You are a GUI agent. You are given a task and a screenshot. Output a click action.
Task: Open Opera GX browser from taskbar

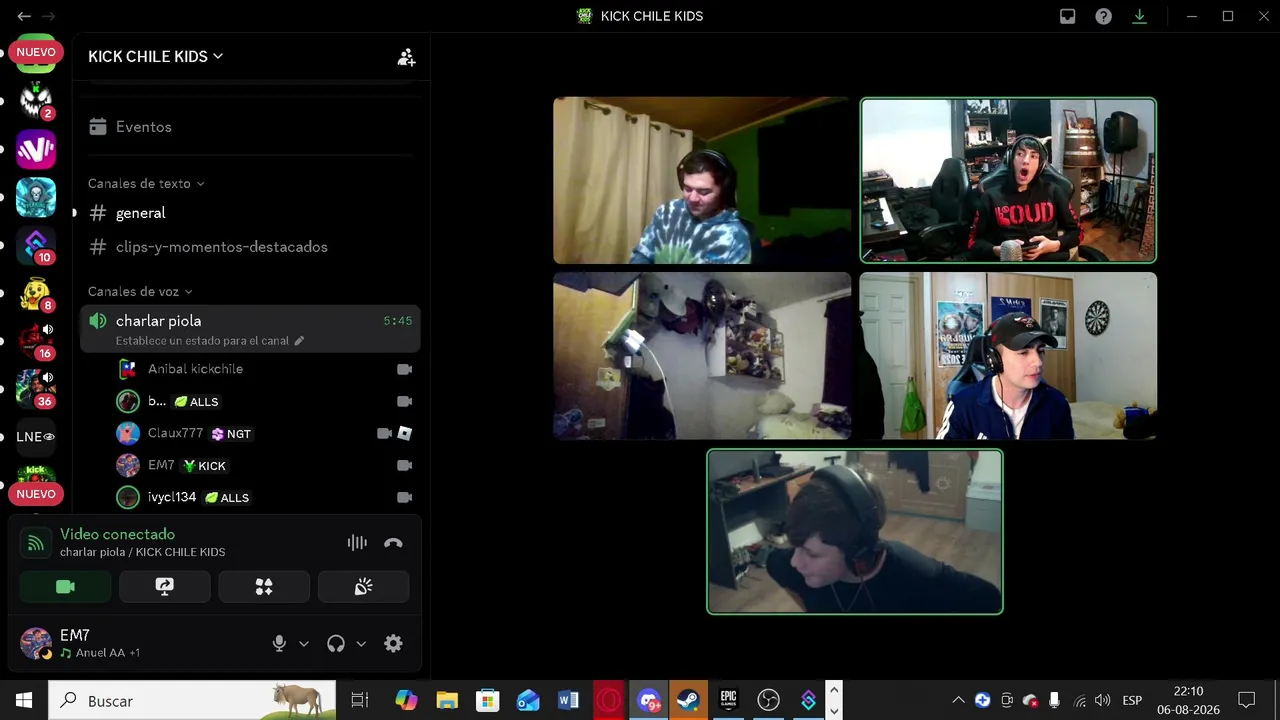coord(609,701)
